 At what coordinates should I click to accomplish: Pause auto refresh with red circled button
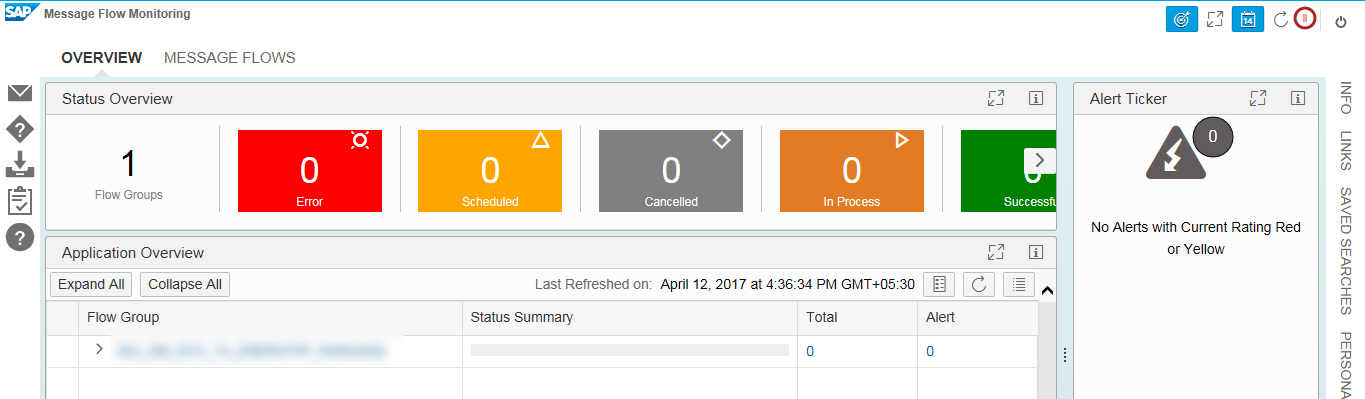(x=1305, y=19)
